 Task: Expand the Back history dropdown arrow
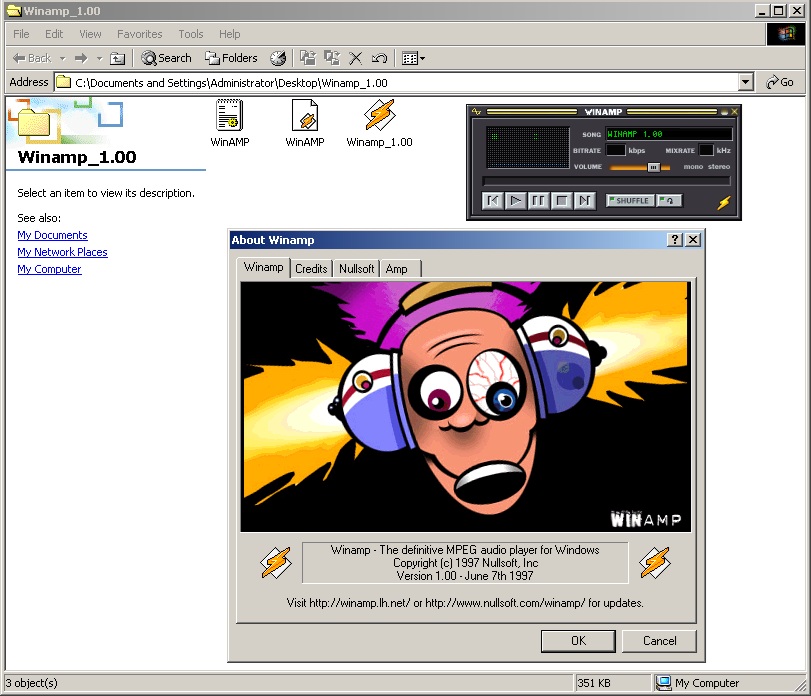click(x=63, y=58)
